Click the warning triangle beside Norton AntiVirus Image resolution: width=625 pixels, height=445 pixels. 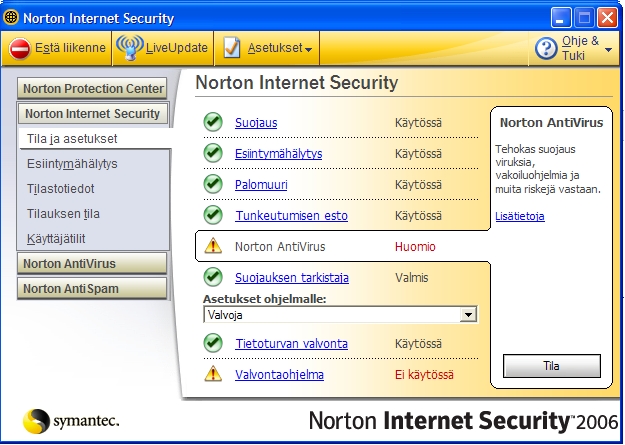(213, 246)
